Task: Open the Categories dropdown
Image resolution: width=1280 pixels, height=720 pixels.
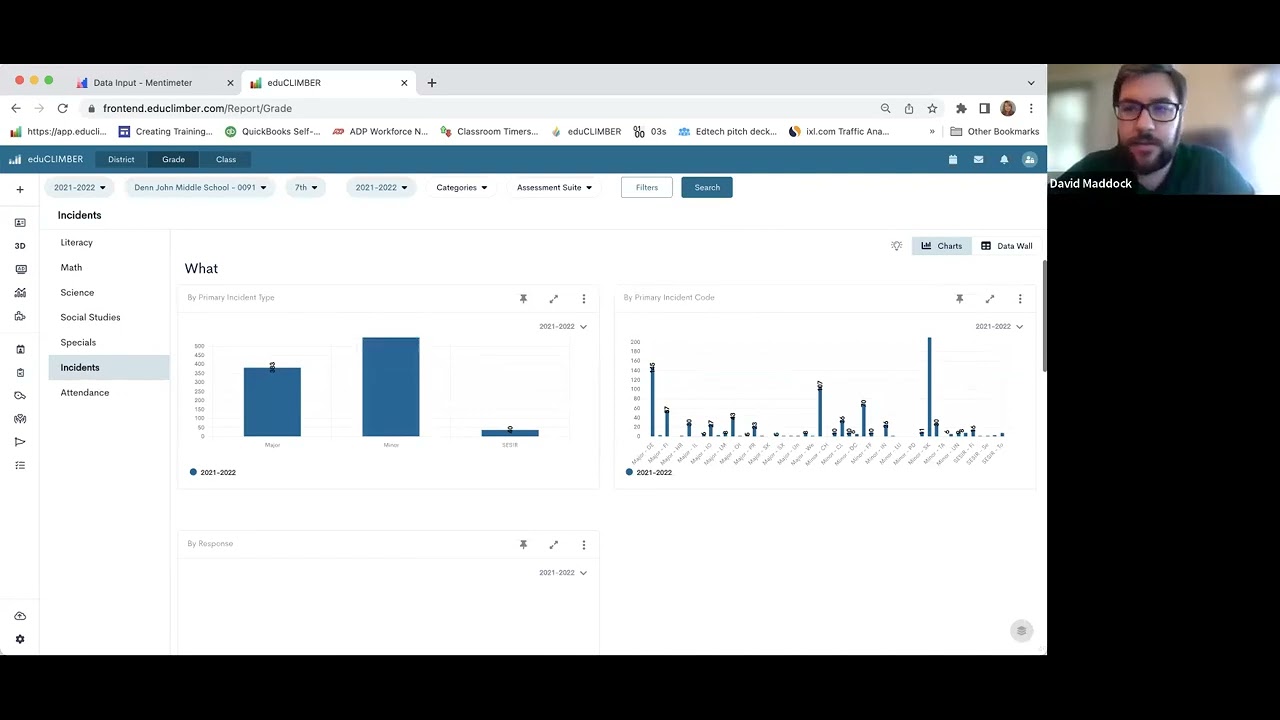Action: 462,187
